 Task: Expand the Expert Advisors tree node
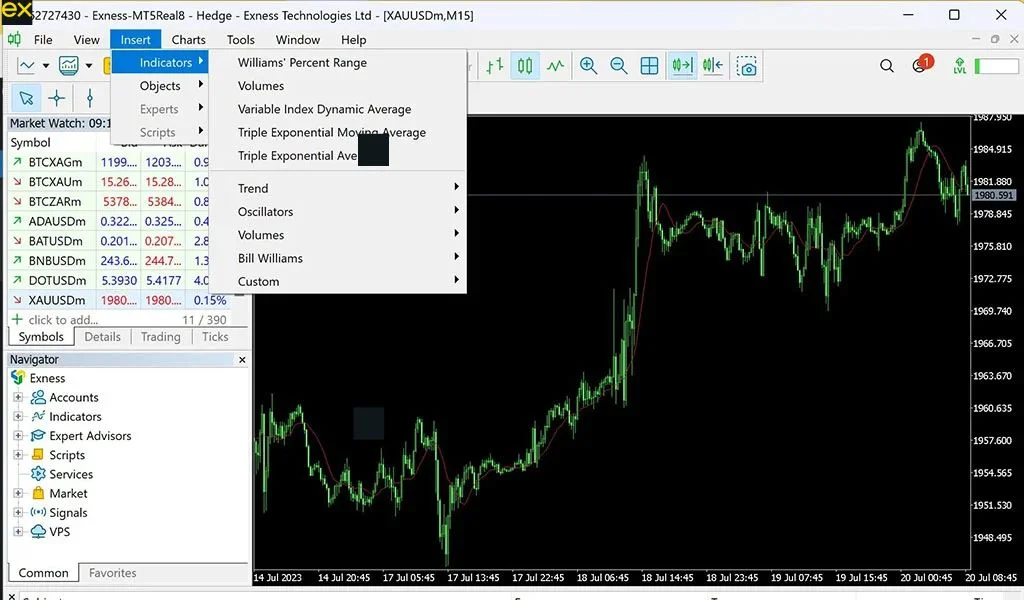coord(18,436)
